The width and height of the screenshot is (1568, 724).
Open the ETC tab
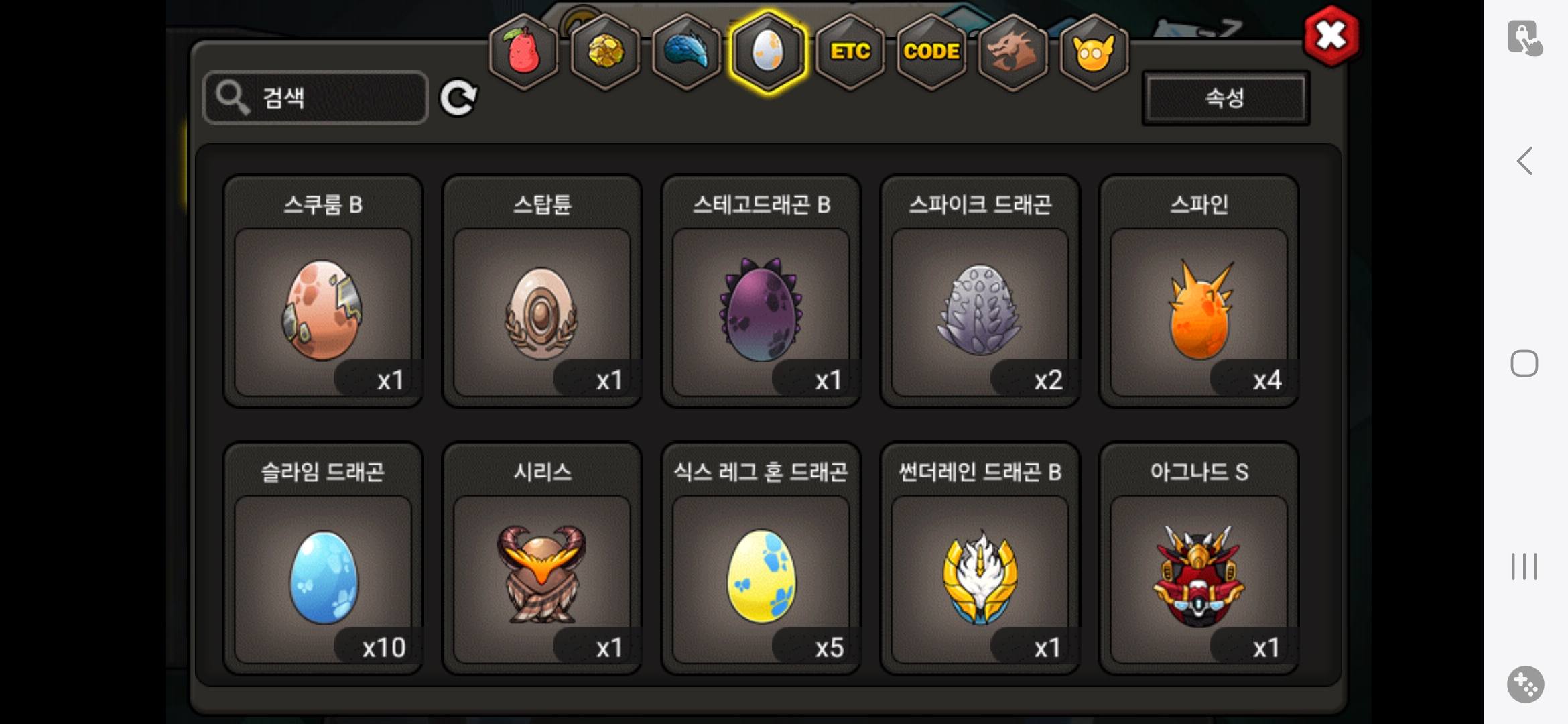[850, 52]
